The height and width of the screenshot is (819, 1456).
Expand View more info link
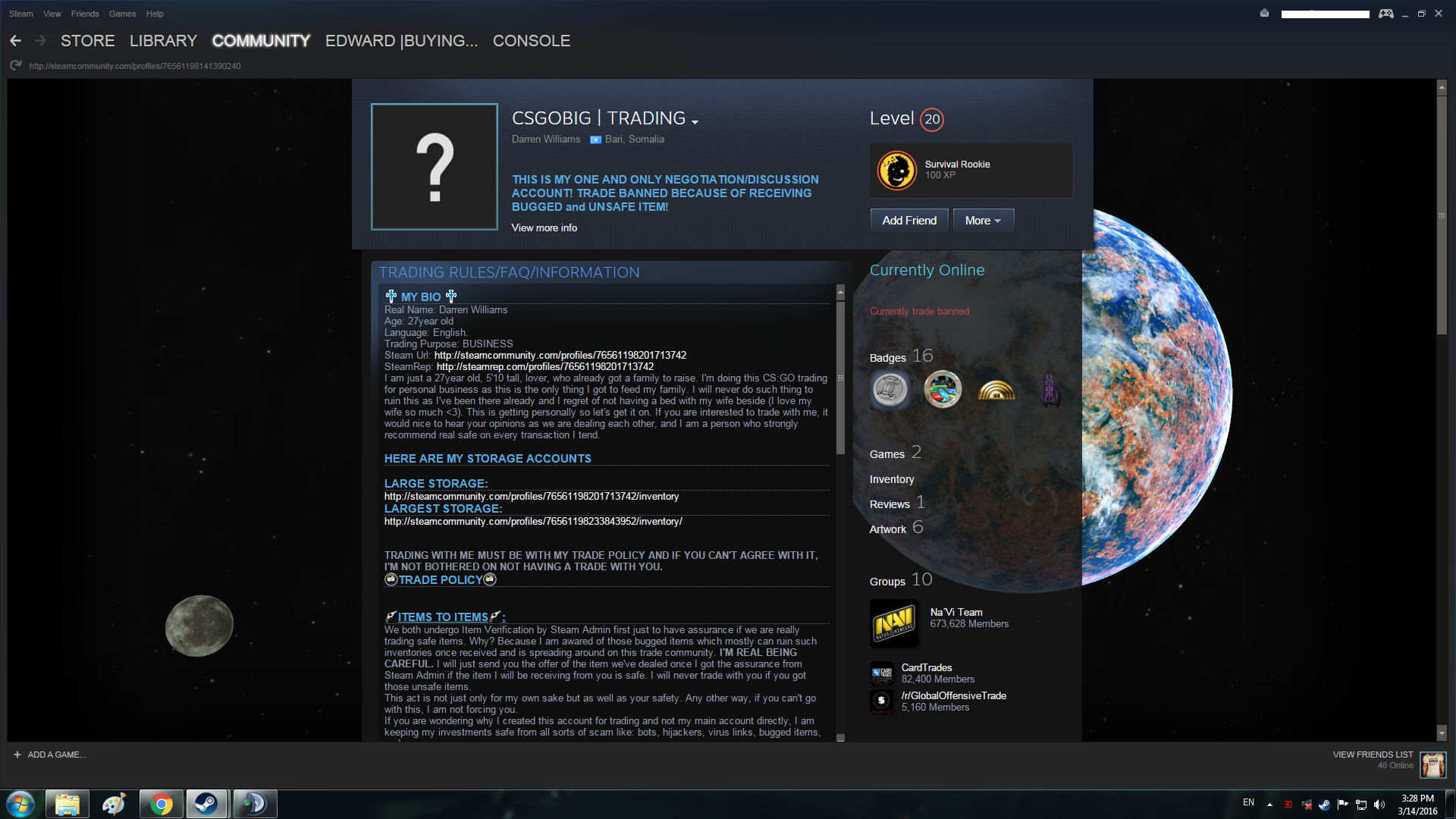click(x=544, y=227)
